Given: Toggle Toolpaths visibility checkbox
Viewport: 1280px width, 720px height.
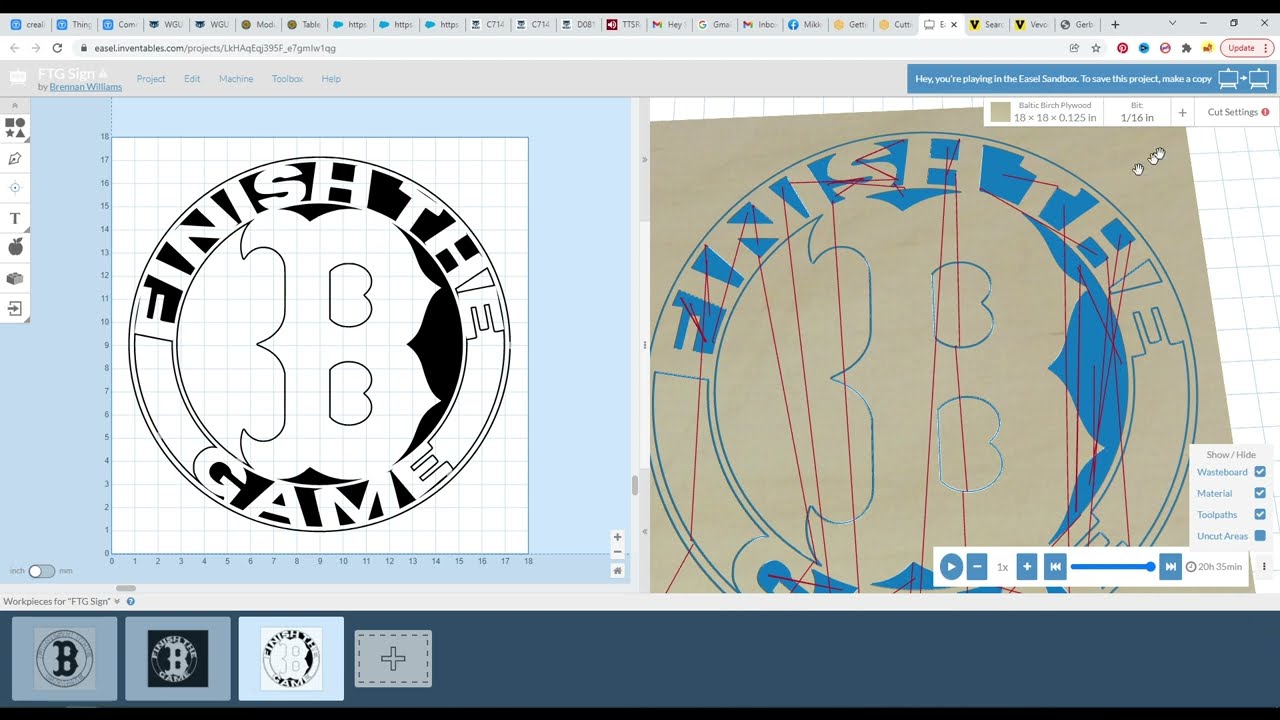Looking at the screenshot, I should [1260, 515].
